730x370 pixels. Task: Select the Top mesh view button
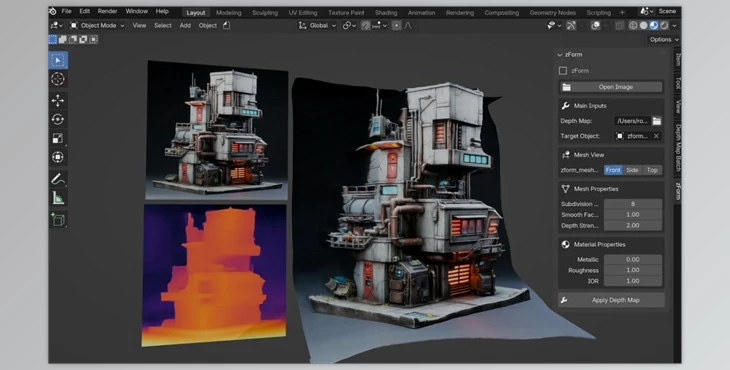[652, 170]
